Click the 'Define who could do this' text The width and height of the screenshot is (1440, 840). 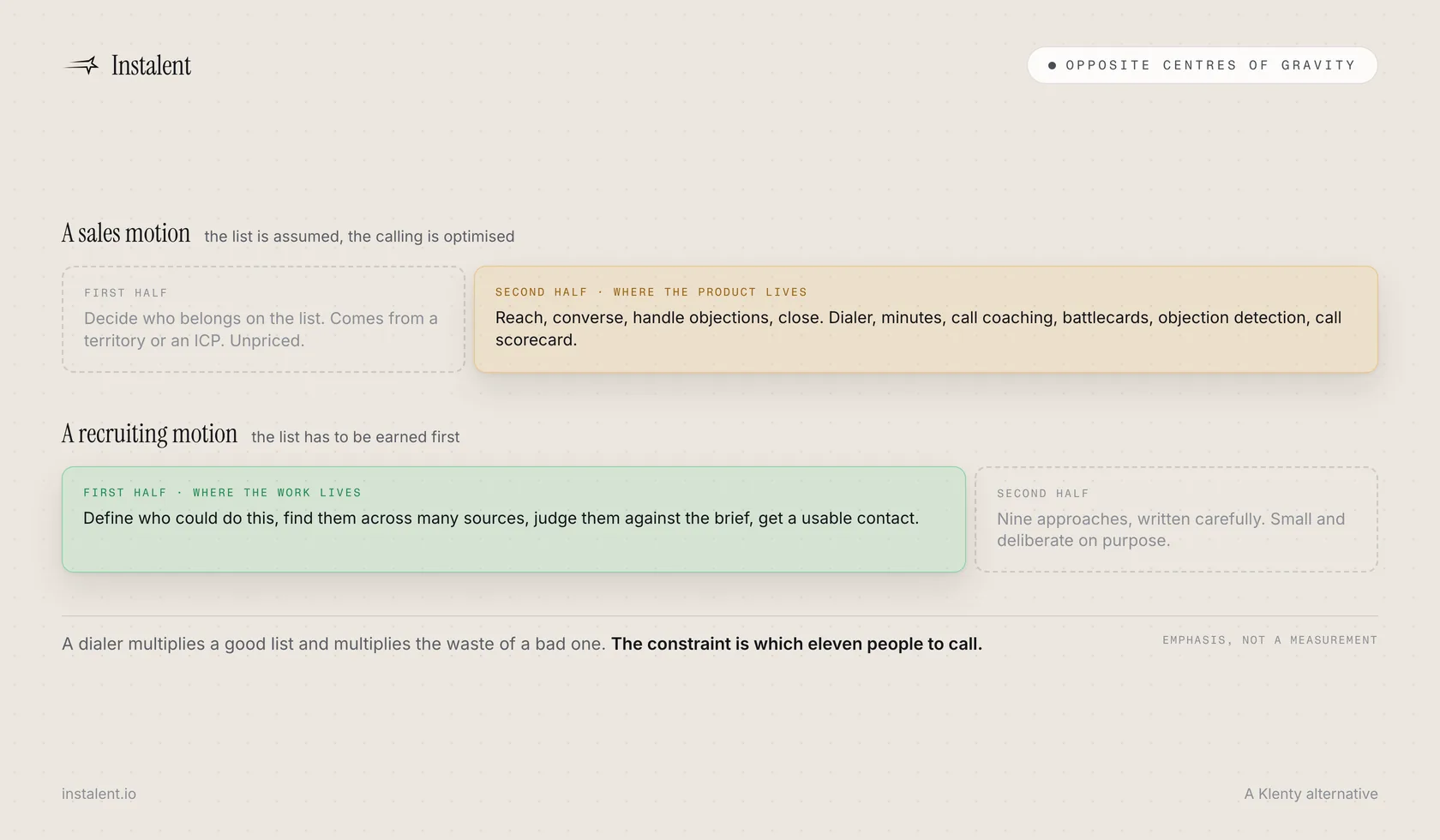(x=501, y=519)
